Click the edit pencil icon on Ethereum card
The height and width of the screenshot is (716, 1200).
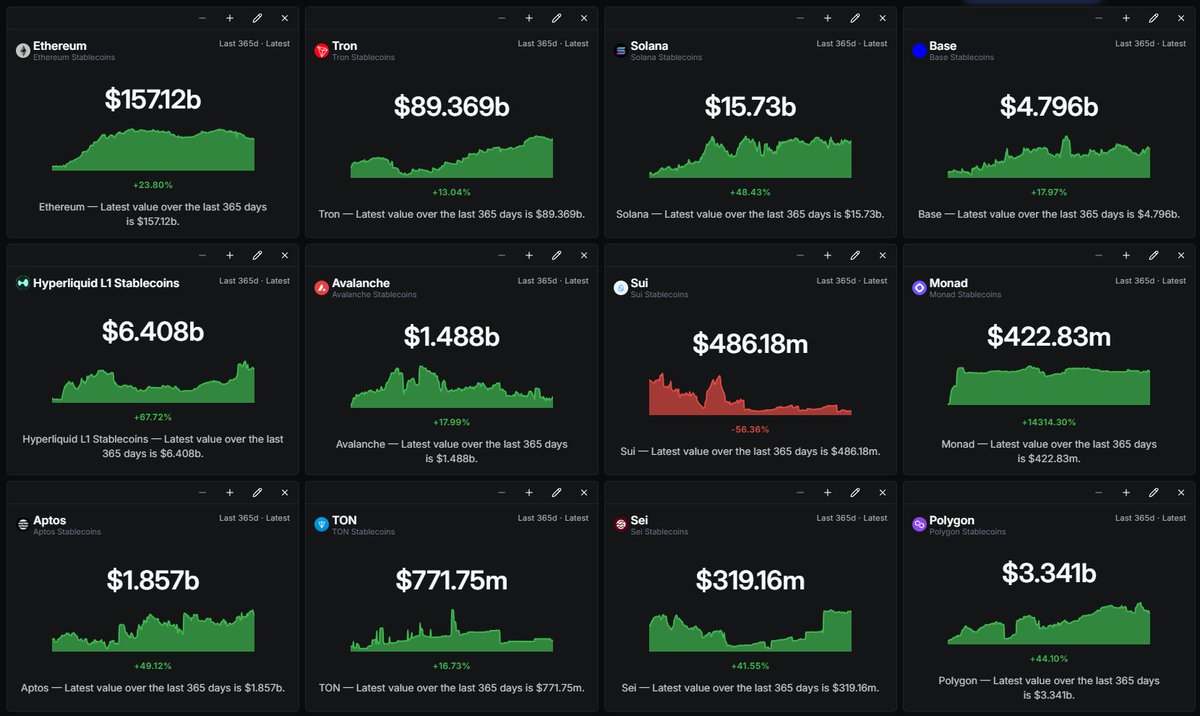pos(257,18)
